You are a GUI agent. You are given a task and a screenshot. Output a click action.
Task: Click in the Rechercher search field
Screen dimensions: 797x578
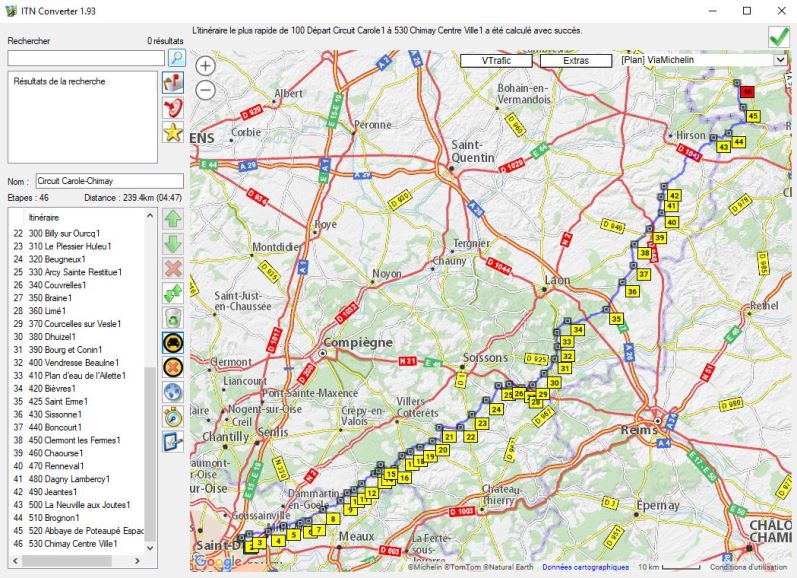pos(86,58)
